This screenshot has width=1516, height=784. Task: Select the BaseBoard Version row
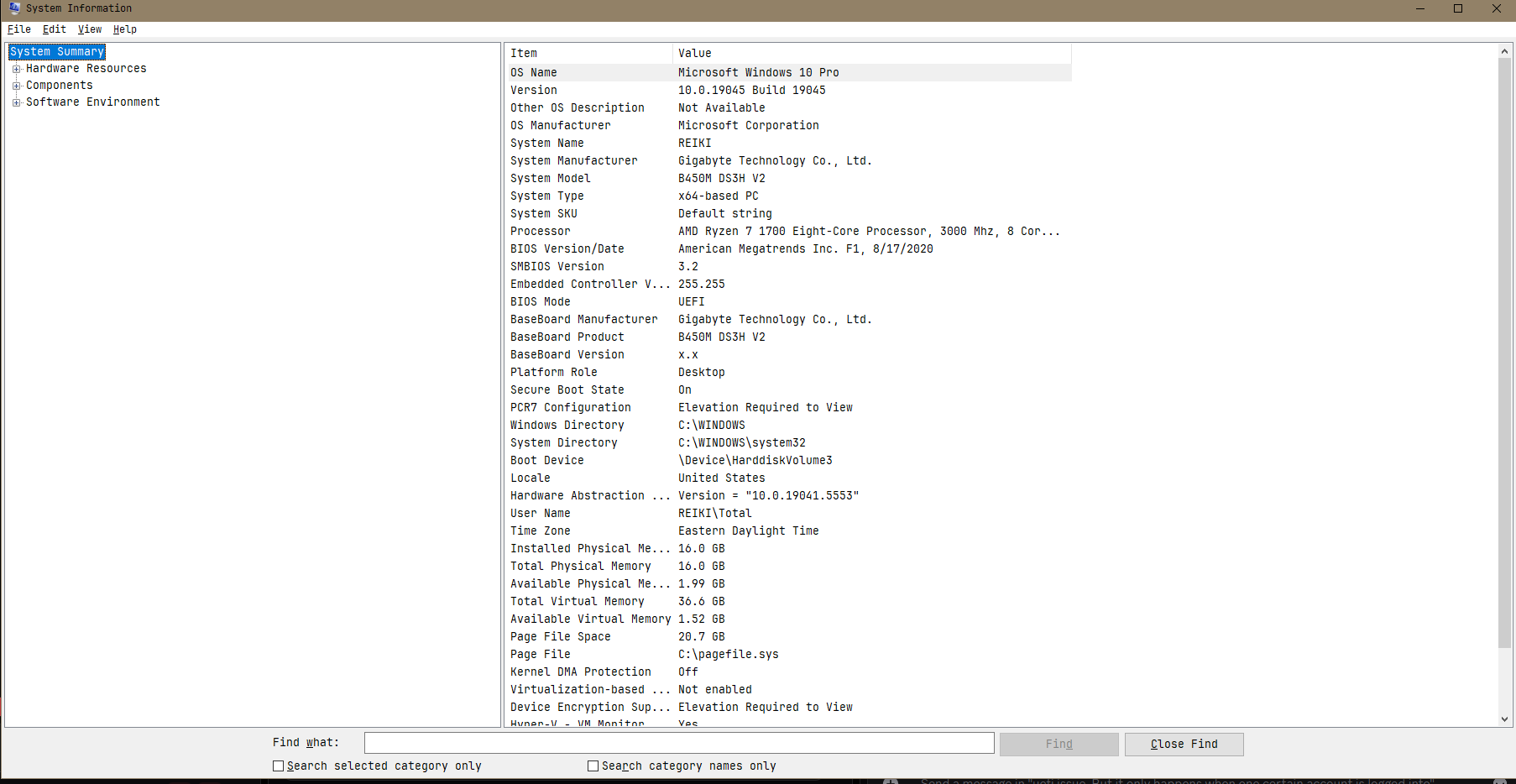(x=788, y=355)
